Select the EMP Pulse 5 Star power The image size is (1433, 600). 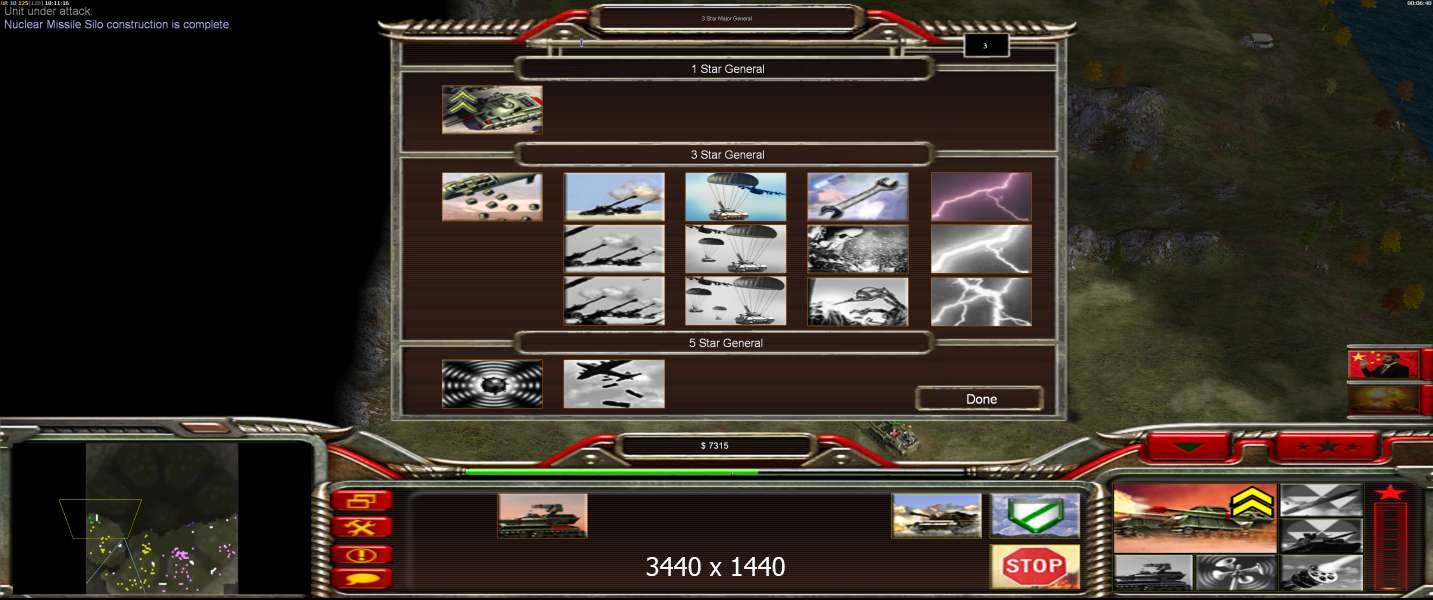pos(492,384)
